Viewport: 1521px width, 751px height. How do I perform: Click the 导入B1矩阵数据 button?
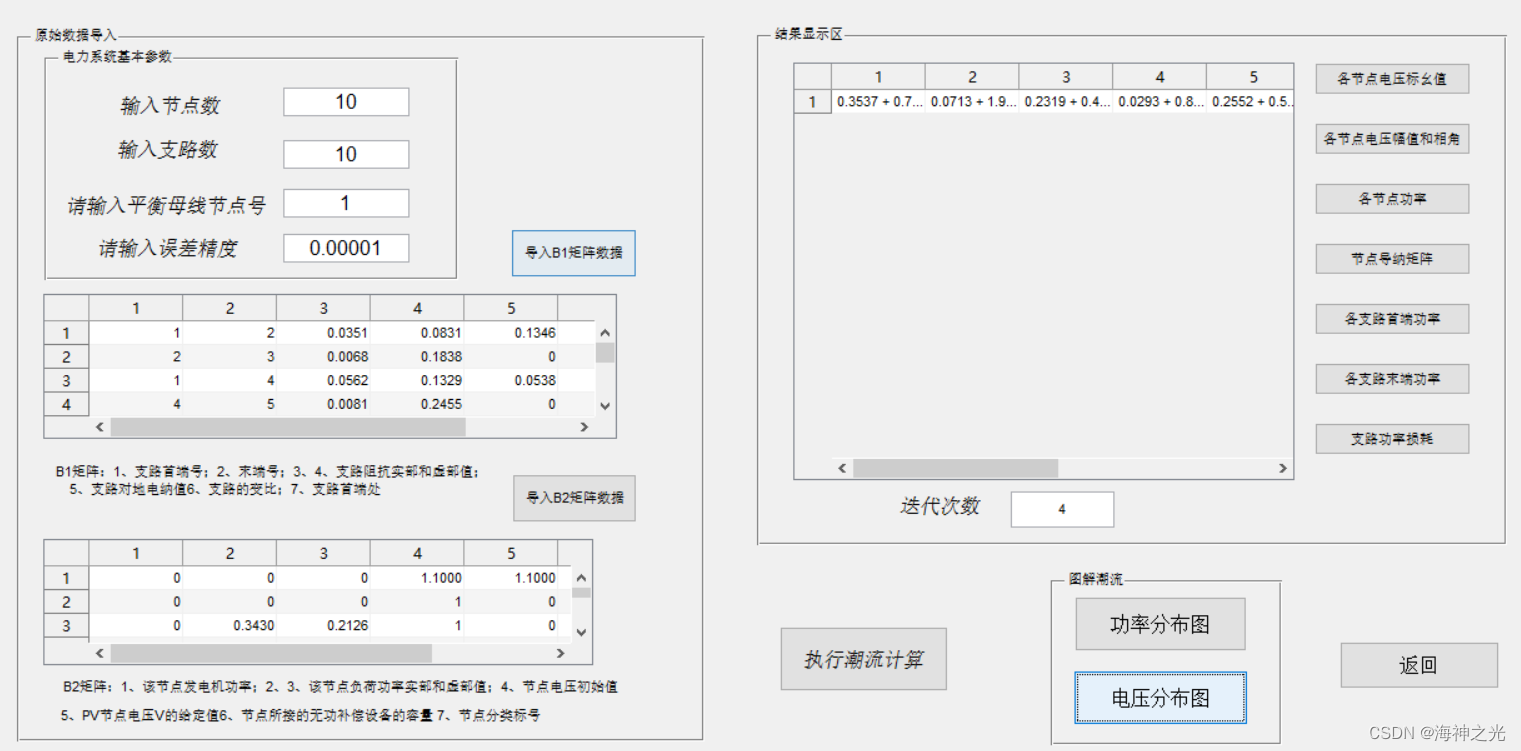574,253
